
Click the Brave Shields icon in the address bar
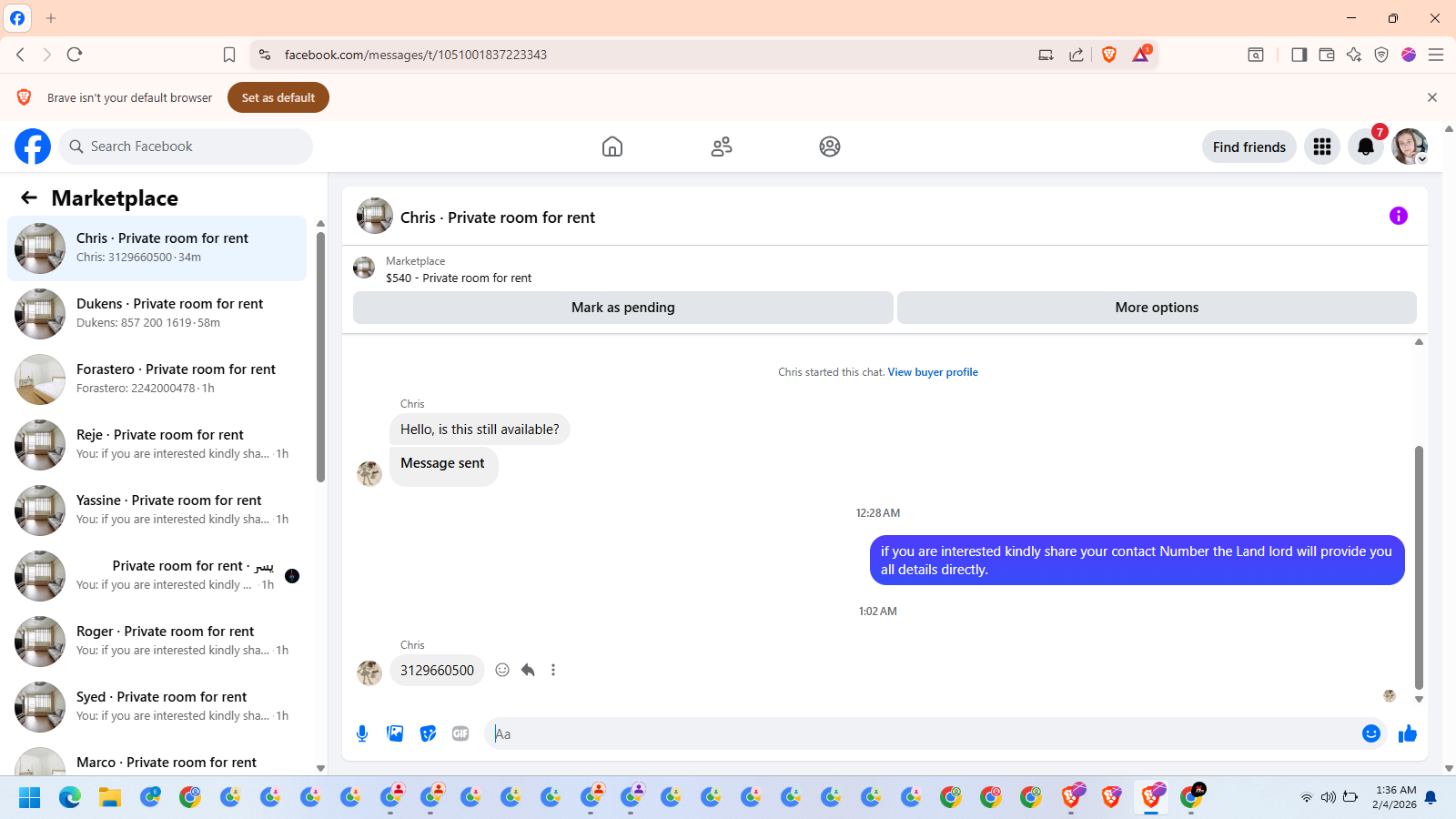1109,55
